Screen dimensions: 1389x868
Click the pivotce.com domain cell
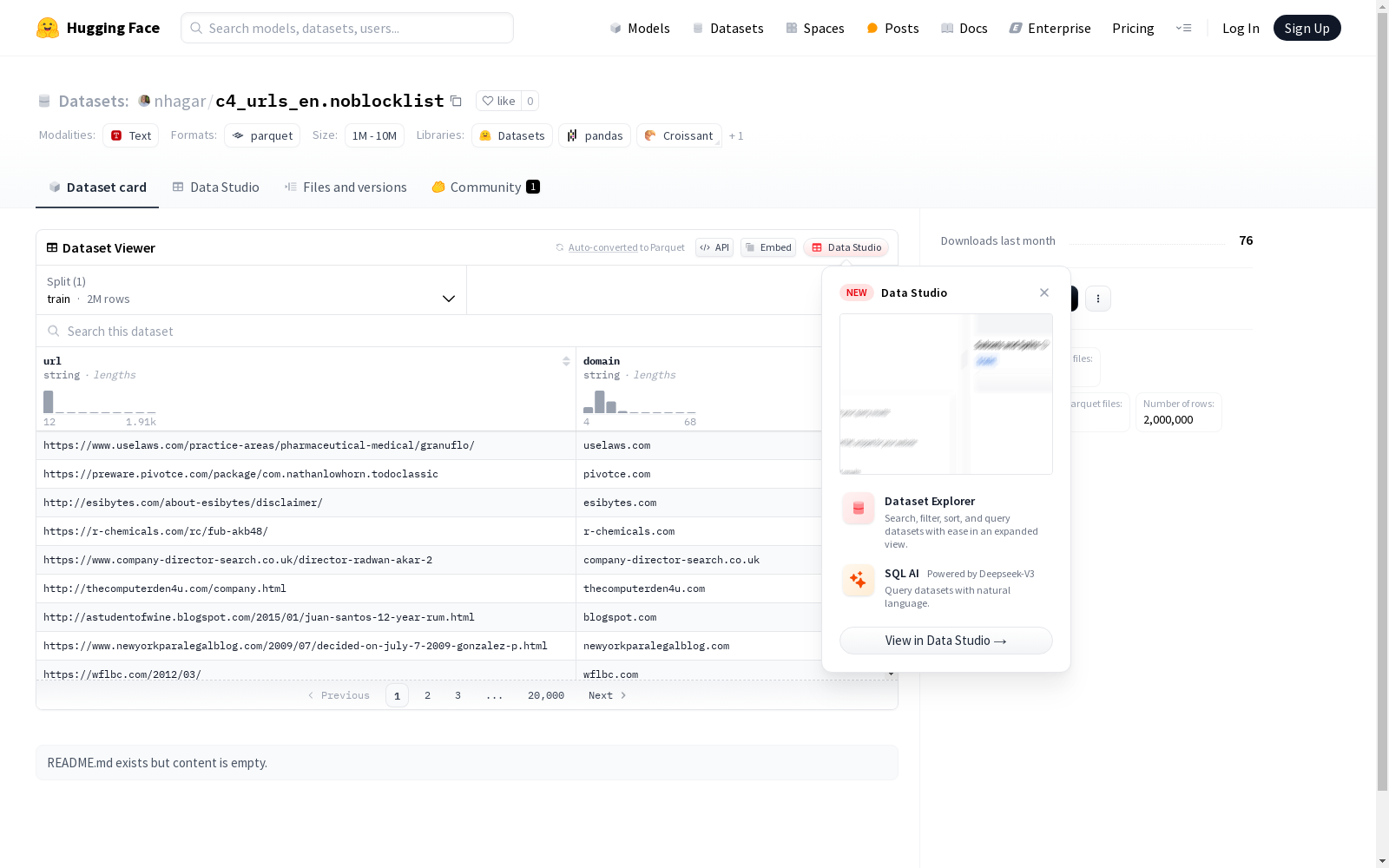tap(699, 474)
